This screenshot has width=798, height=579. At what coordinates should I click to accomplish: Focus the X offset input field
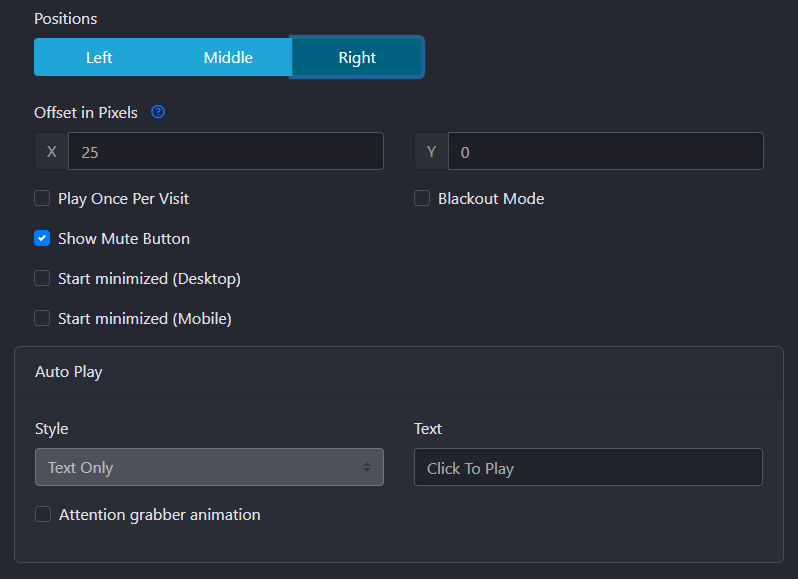[225, 151]
